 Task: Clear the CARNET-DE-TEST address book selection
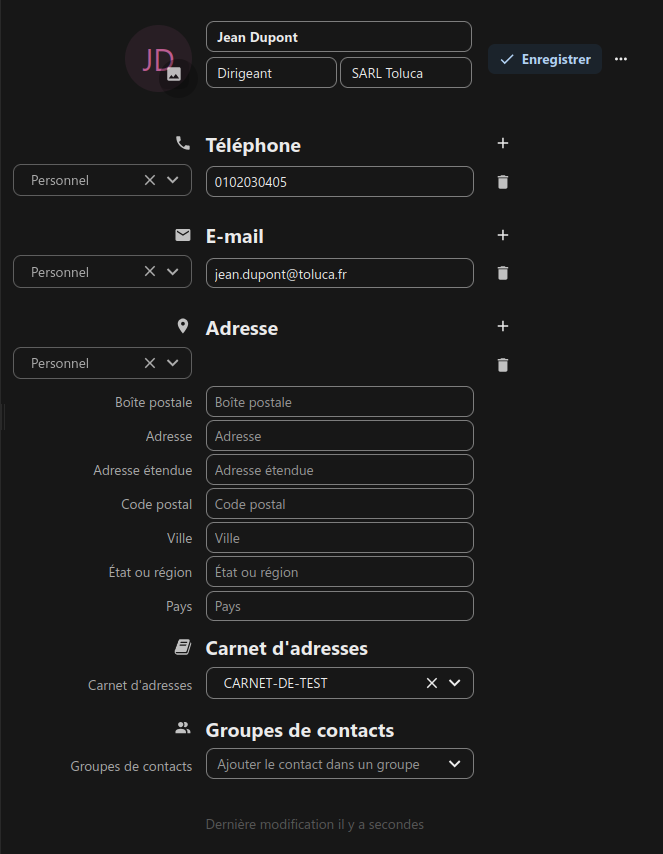tap(431, 683)
